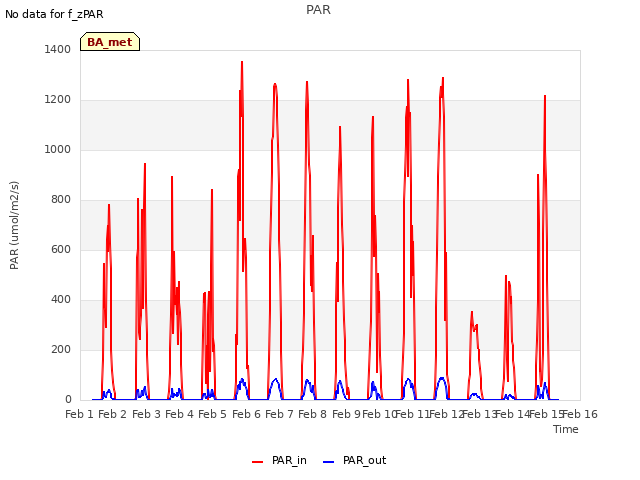Click the 'No data for f_zPAR' message
This screenshot has width=640, height=480.
point(54,14)
